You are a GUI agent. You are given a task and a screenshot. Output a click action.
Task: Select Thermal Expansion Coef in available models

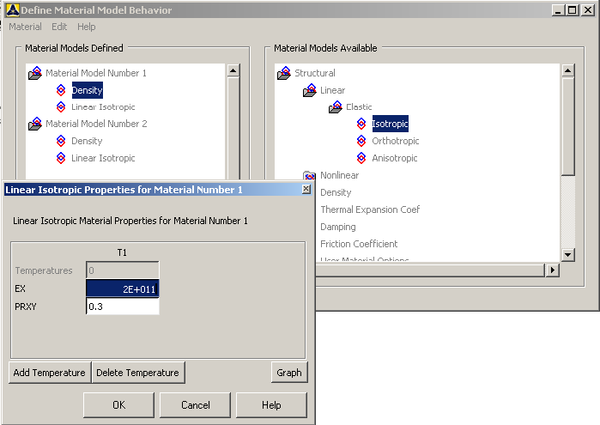click(369, 209)
